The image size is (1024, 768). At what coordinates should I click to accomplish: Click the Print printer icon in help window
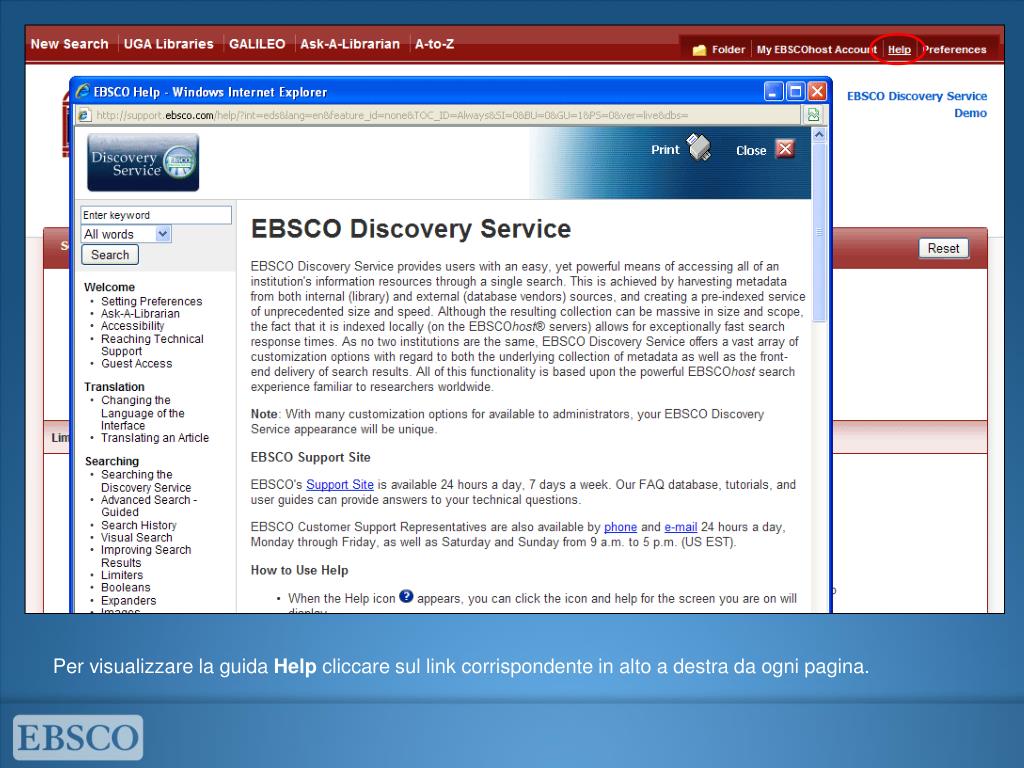[x=699, y=148]
